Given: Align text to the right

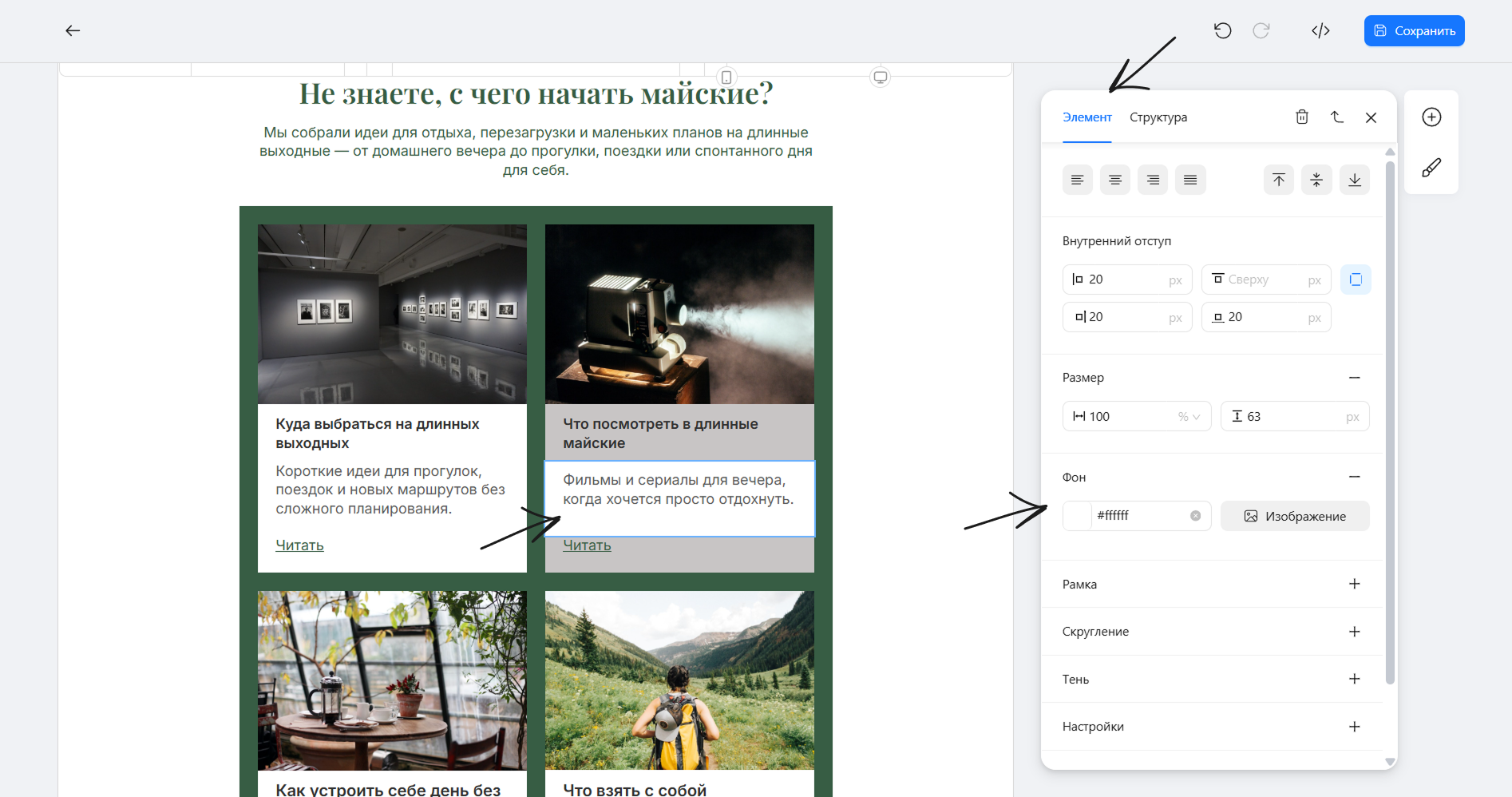Looking at the screenshot, I should pos(1153,180).
